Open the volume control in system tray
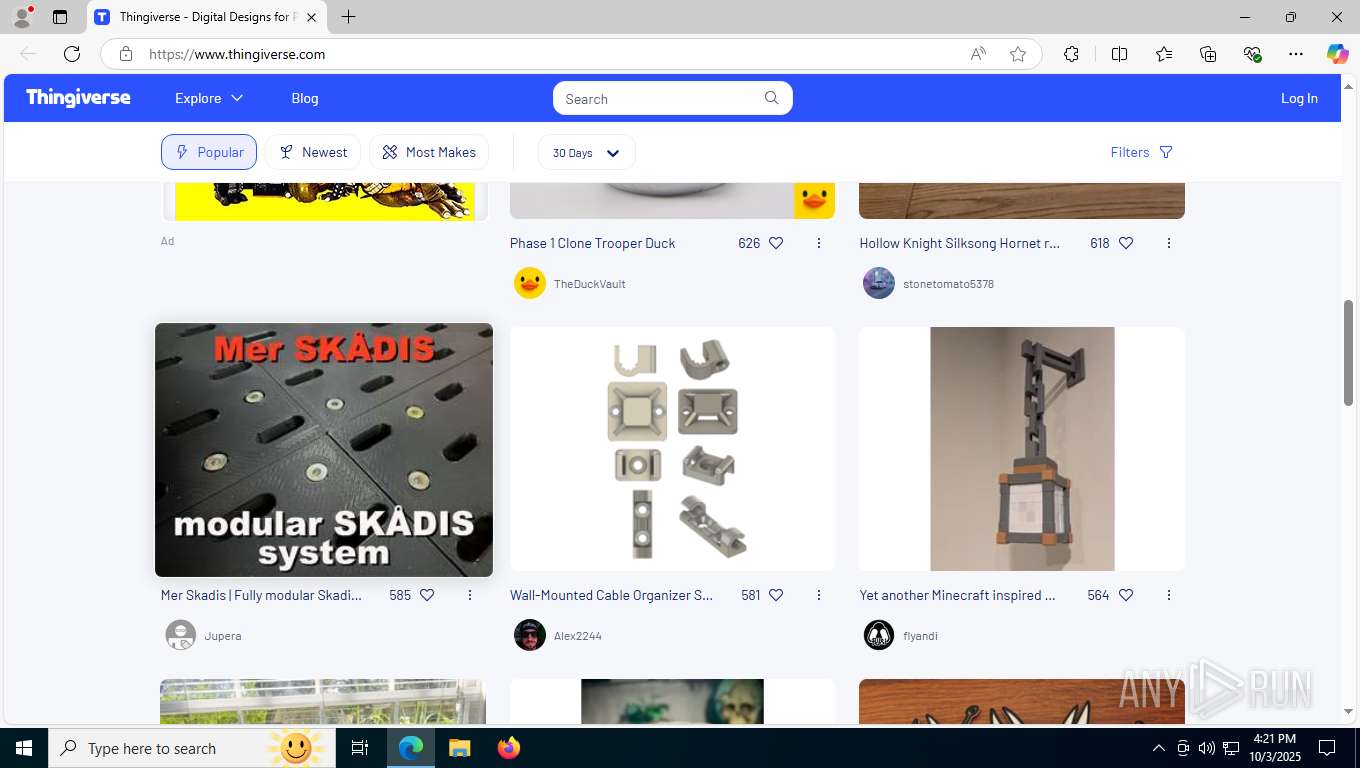The image size is (1360, 768). pyautogui.click(x=1206, y=748)
